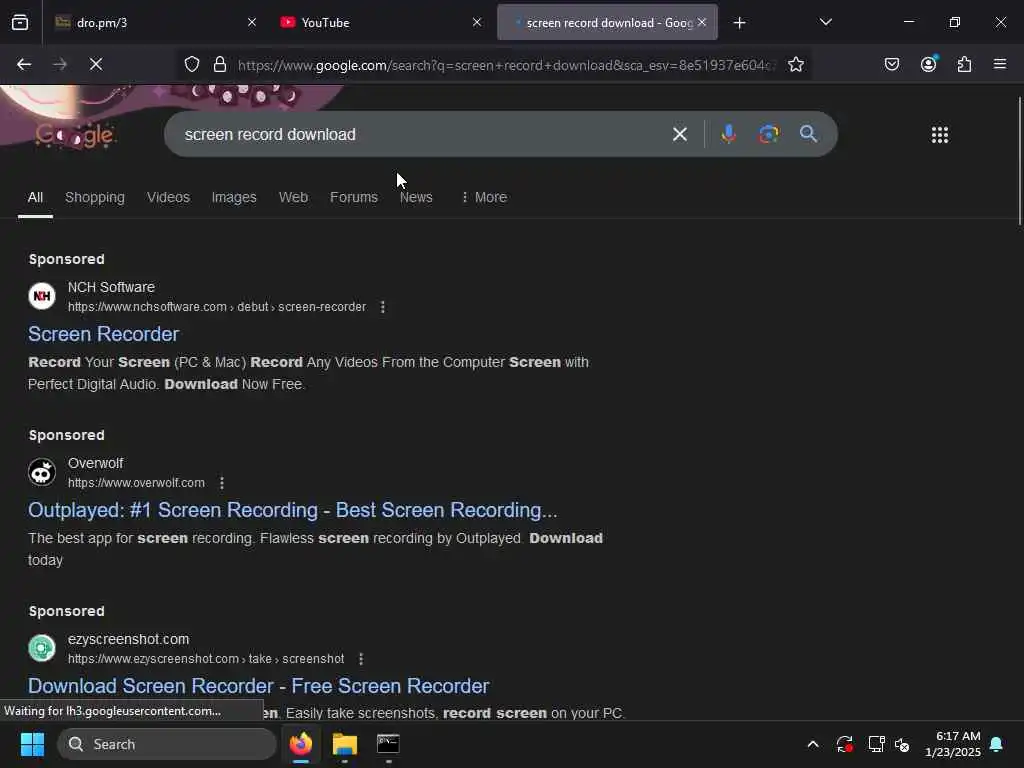Open a new browser tab
1024x768 pixels.
pyautogui.click(x=739, y=23)
